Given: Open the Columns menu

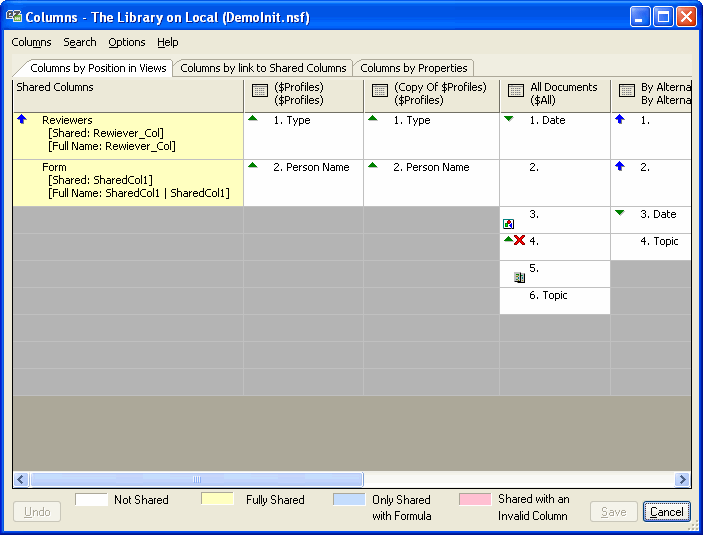Looking at the screenshot, I should 31,42.
